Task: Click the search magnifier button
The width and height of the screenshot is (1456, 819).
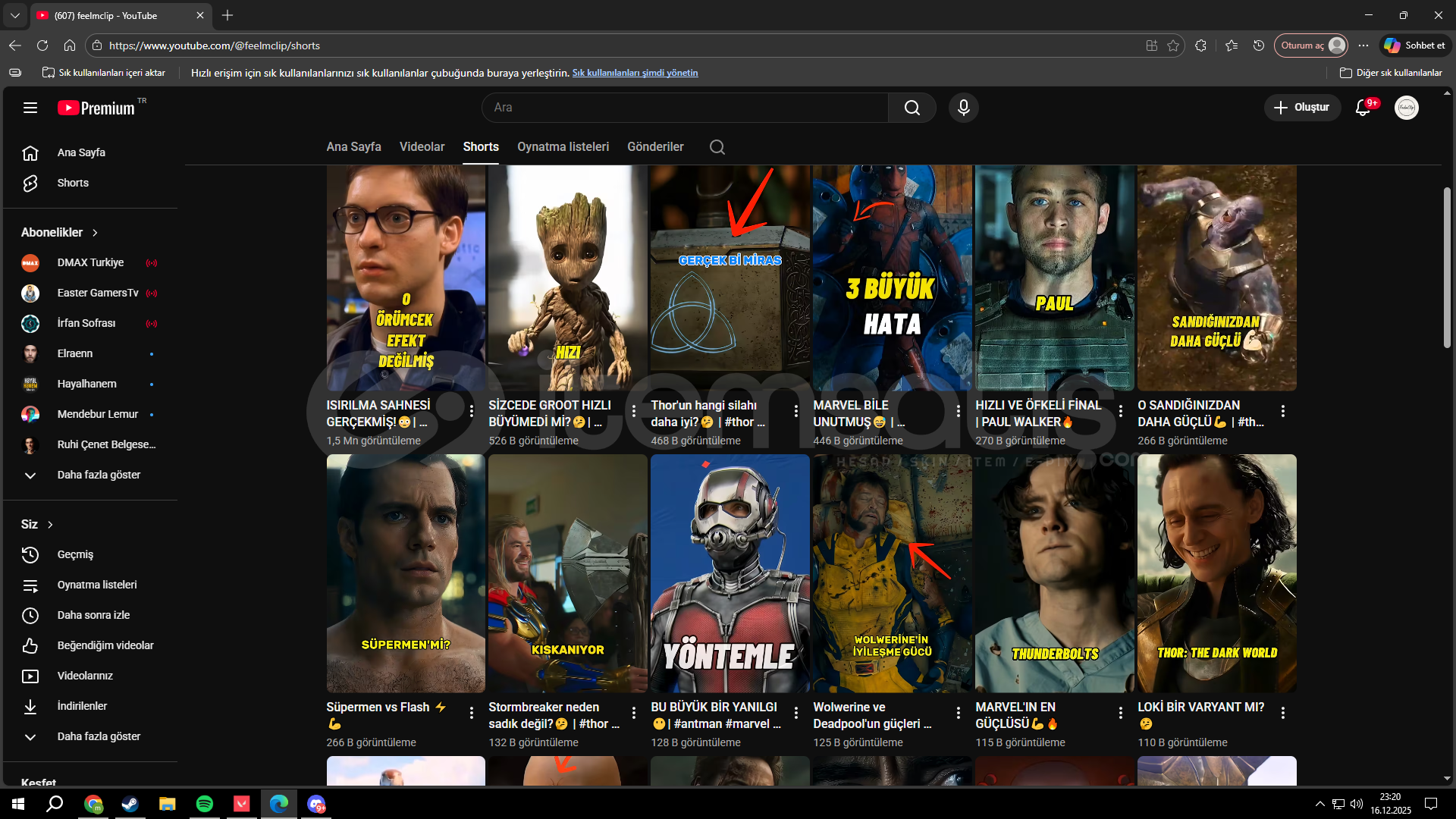Action: click(x=912, y=108)
